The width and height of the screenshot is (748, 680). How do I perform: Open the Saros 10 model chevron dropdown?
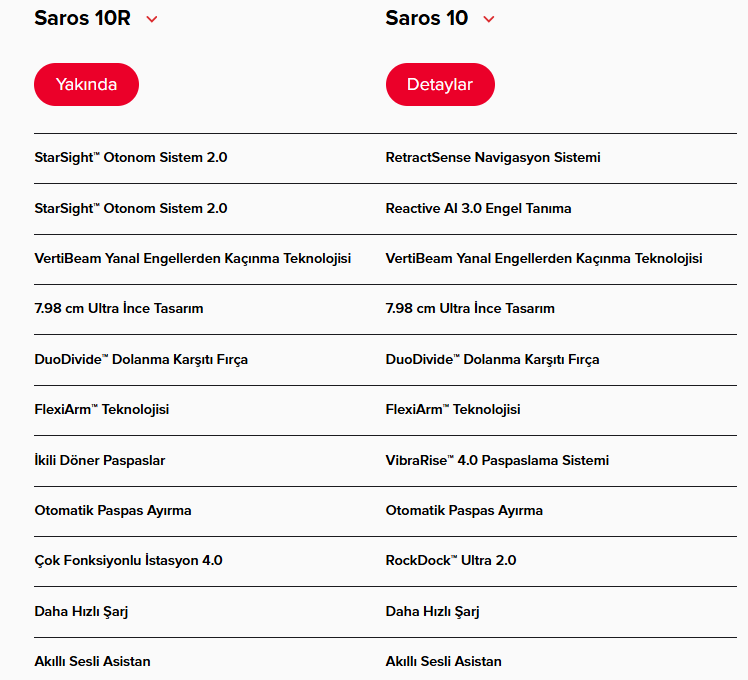[x=488, y=19]
